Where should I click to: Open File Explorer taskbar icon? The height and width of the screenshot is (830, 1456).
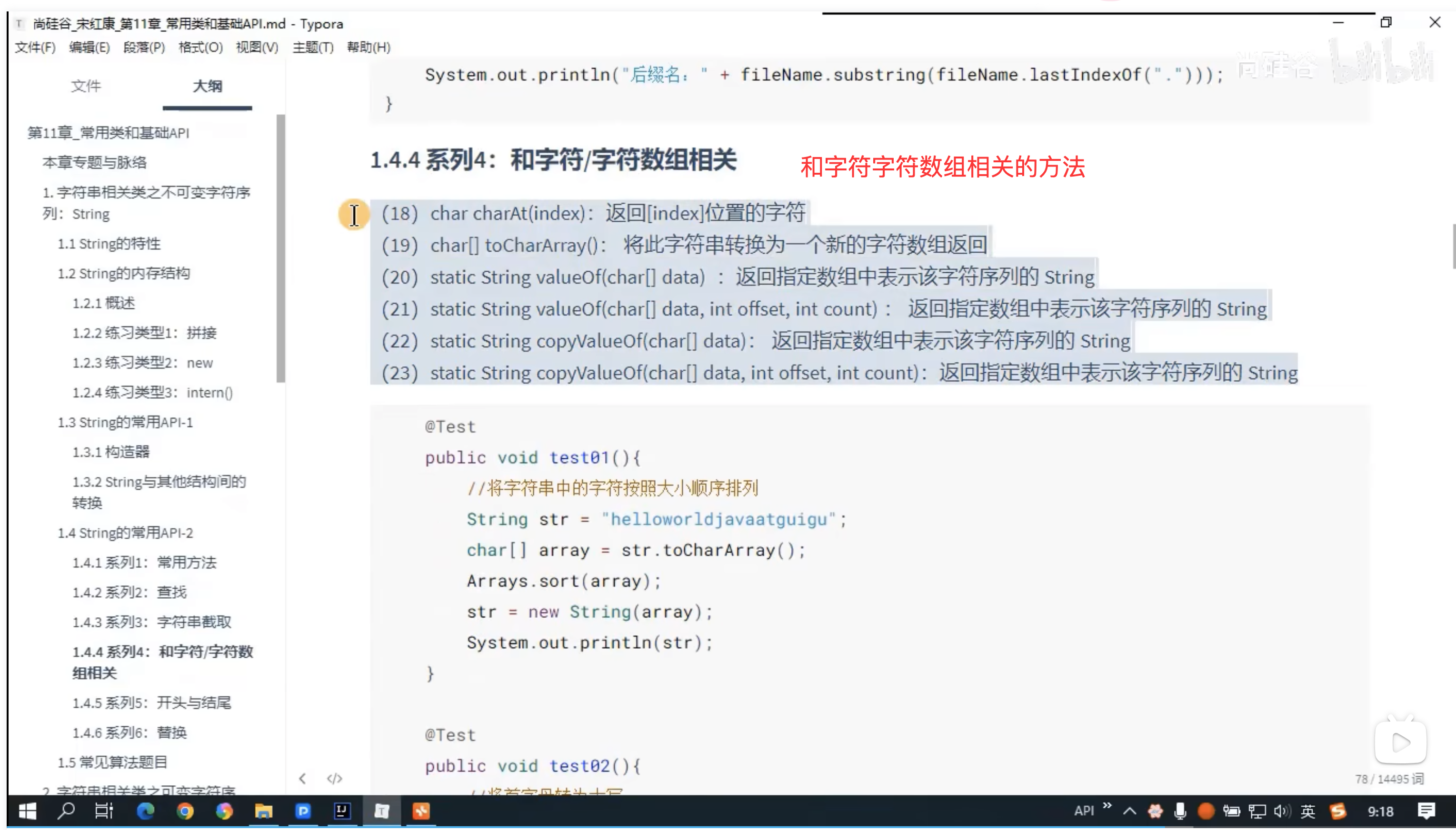263,810
